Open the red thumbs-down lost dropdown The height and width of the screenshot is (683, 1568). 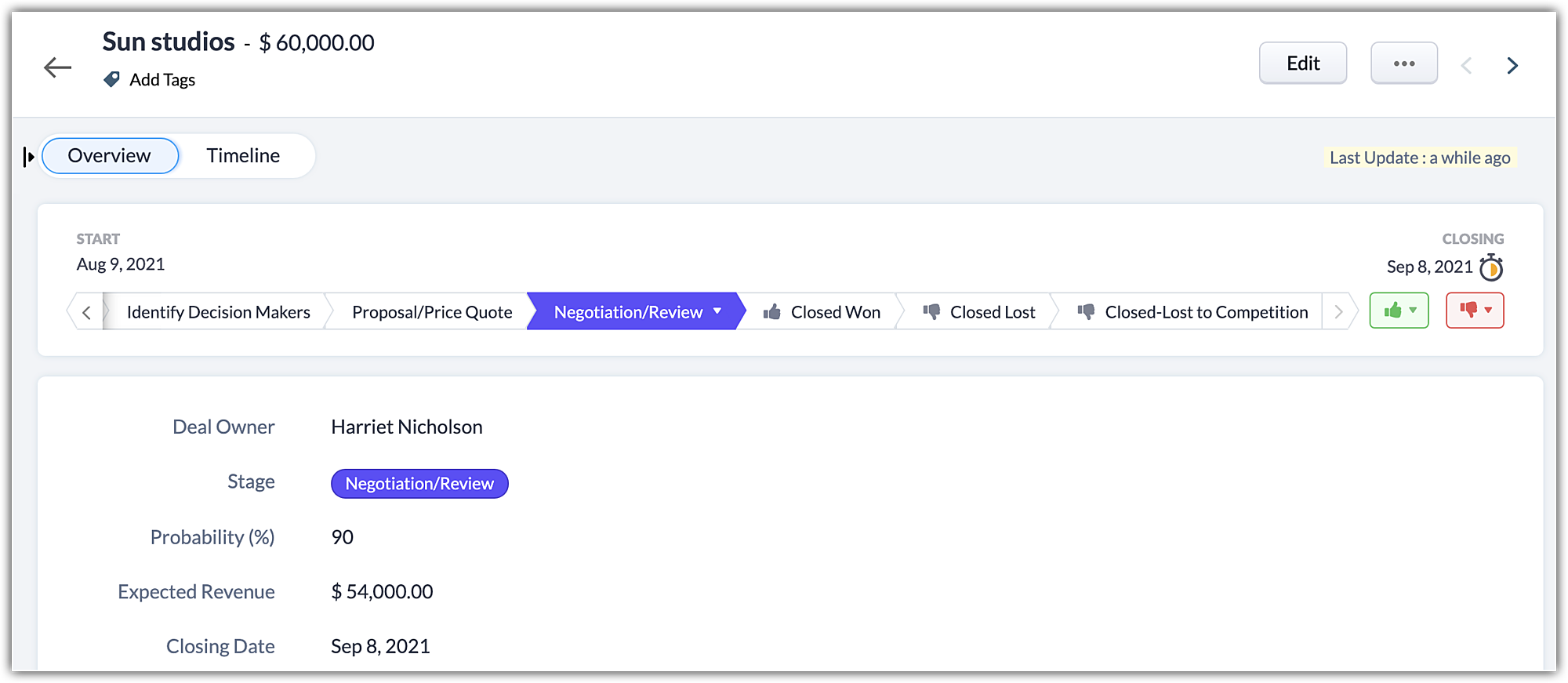(x=1475, y=311)
